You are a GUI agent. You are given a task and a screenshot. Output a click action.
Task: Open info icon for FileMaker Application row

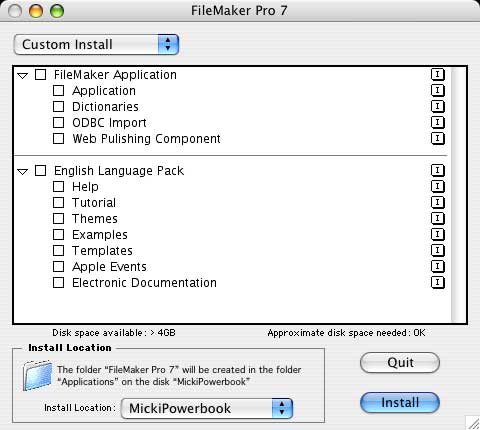pyautogui.click(x=438, y=74)
